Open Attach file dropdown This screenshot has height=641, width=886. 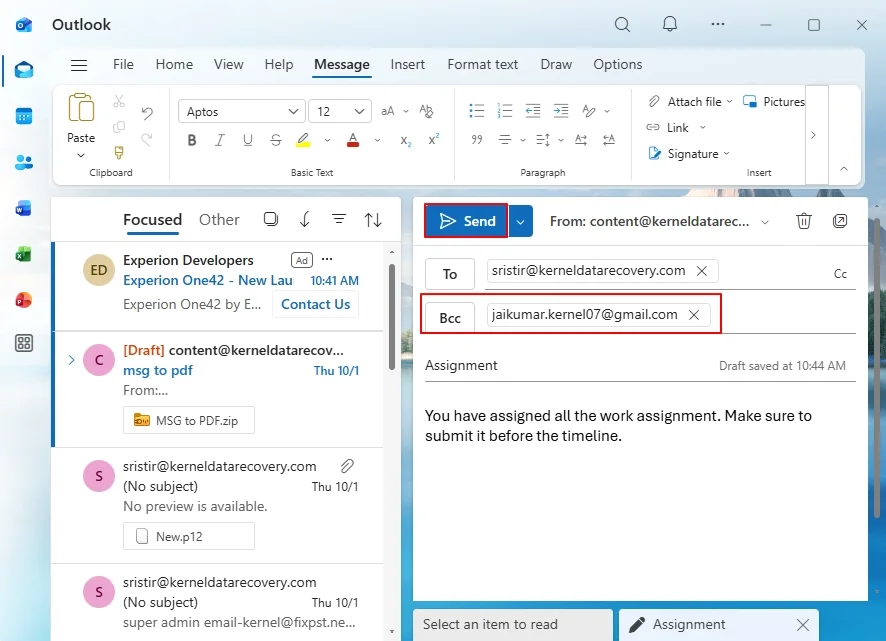click(x=729, y=102)
